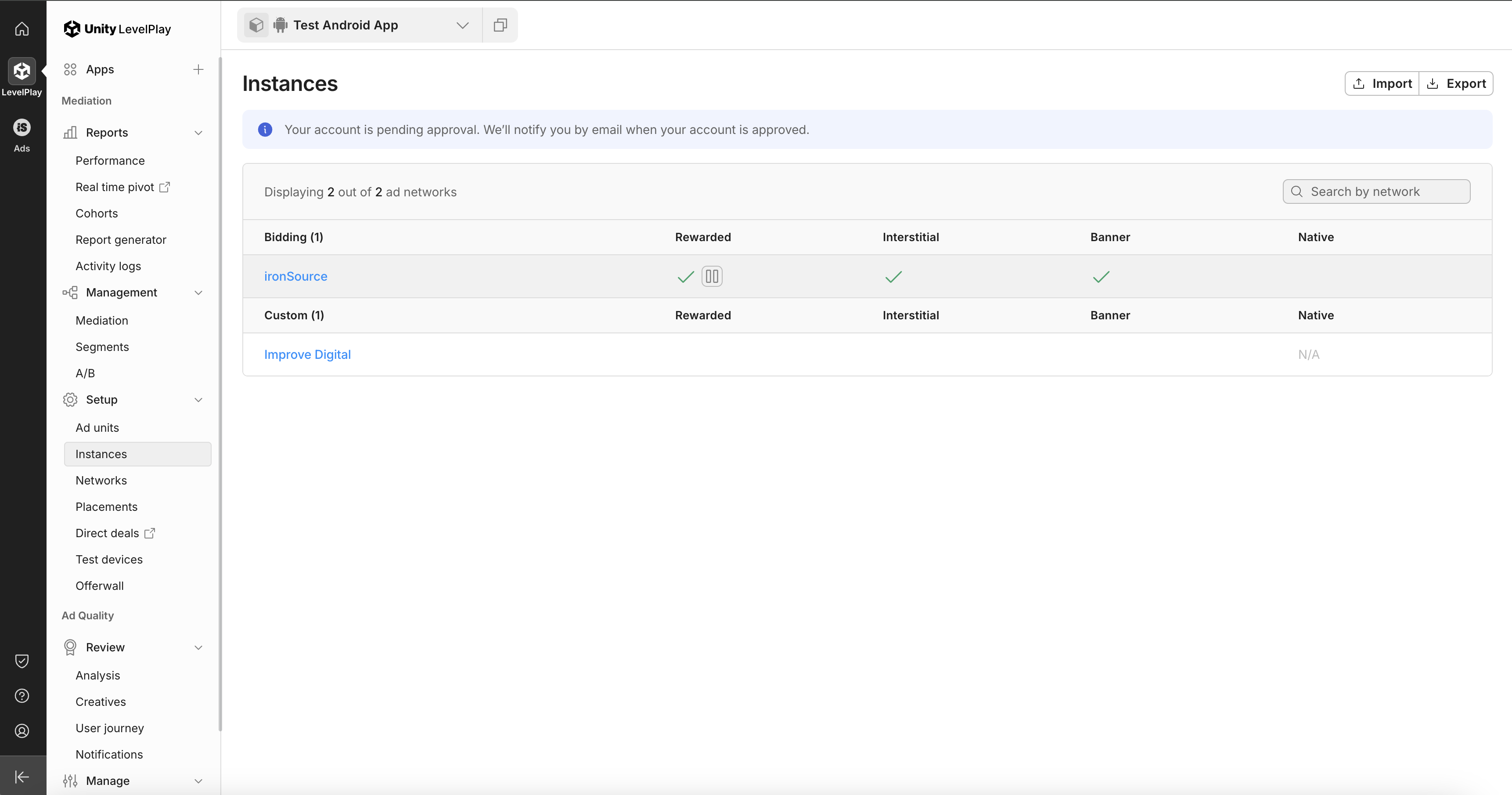
Task: Expand the Manage section chevron
Action: tap(198, 781)
